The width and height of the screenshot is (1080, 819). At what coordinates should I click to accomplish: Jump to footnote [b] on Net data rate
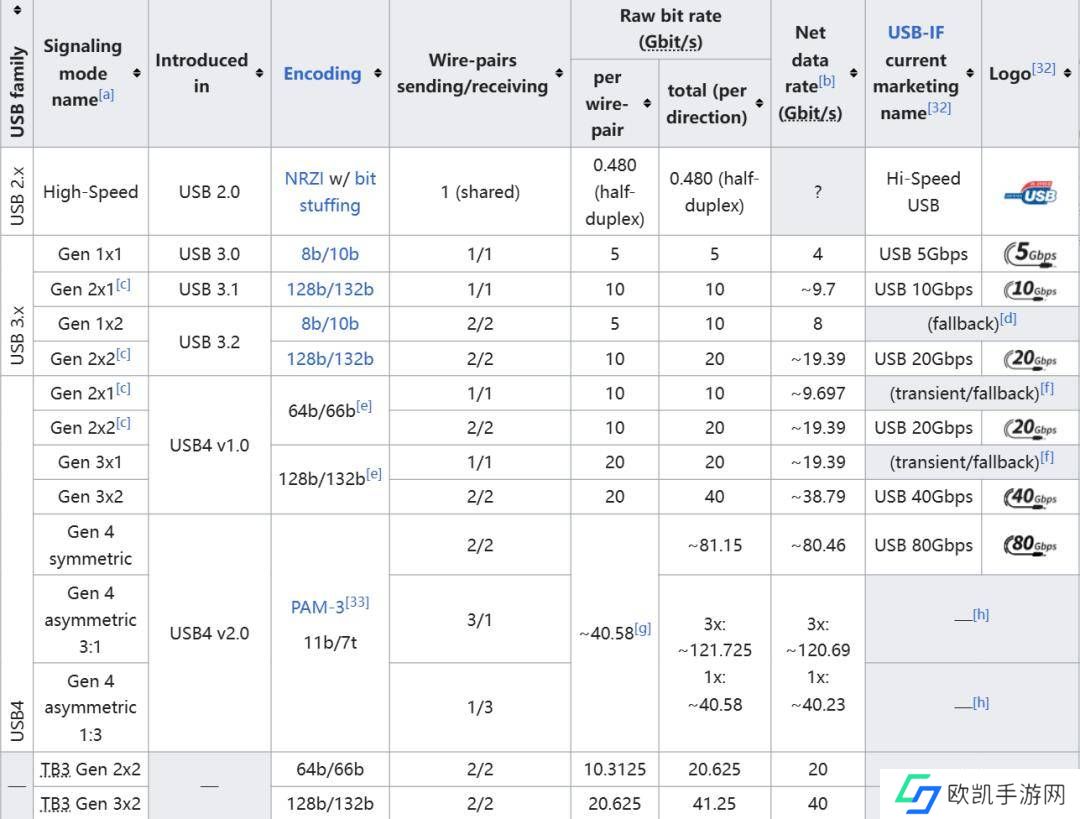tap(827, 81)
